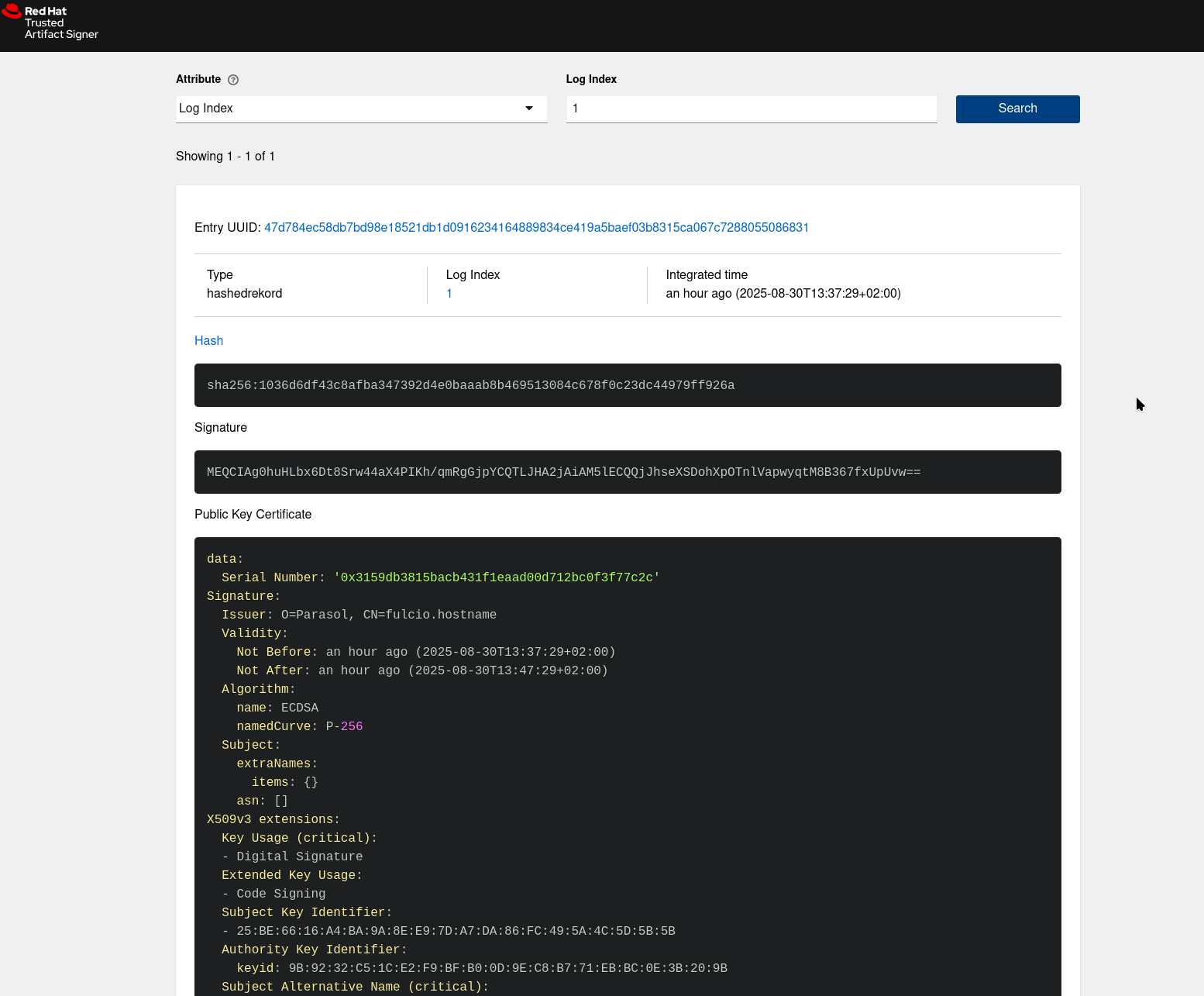
Task: Click the Attribute dropdown caret arrow
Action: click(529, 109)
